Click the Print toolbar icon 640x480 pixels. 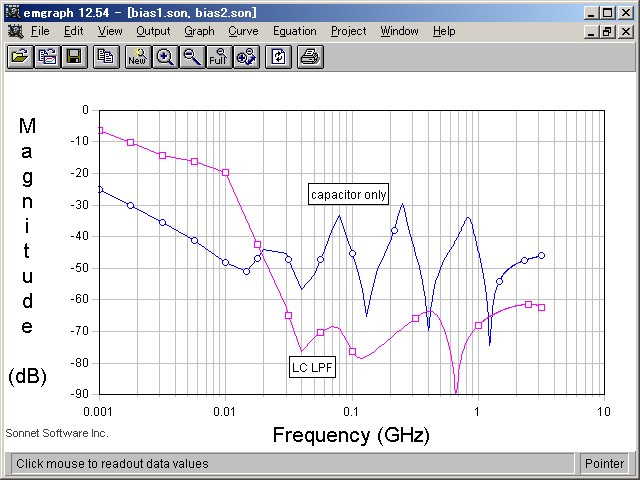[310, 57]
